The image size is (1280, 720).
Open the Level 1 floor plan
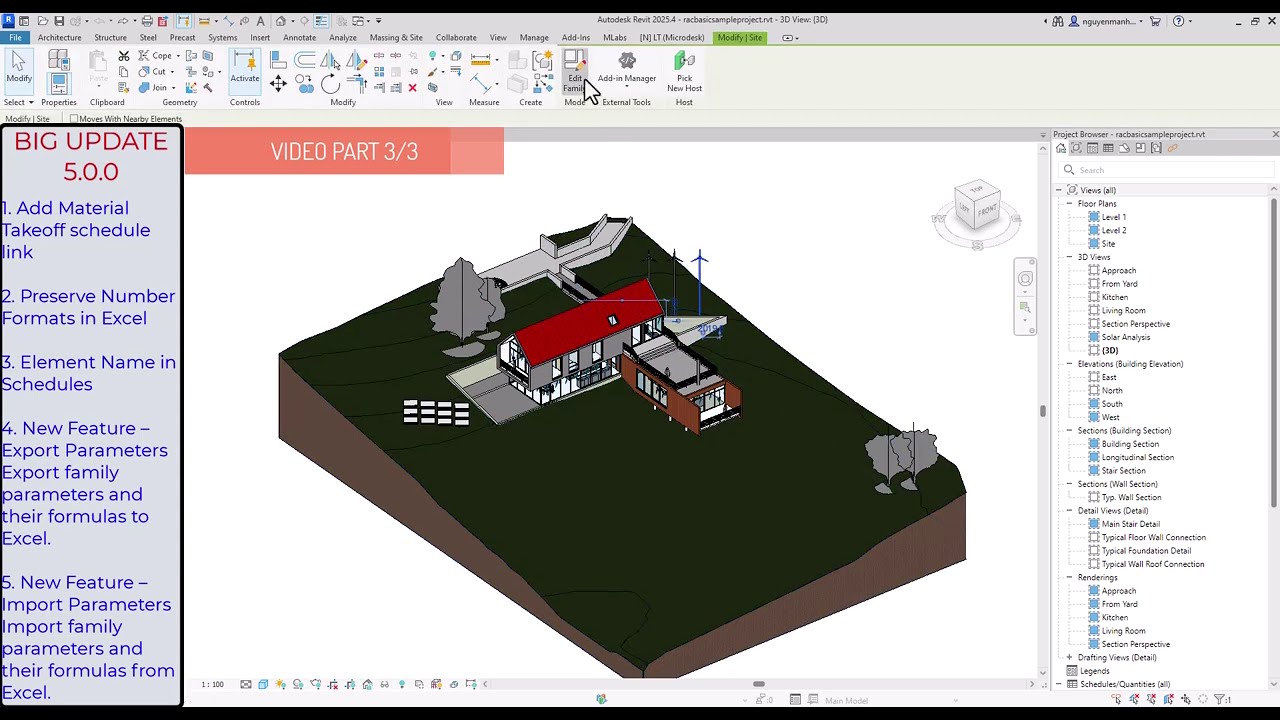(x=1113, y=217)
